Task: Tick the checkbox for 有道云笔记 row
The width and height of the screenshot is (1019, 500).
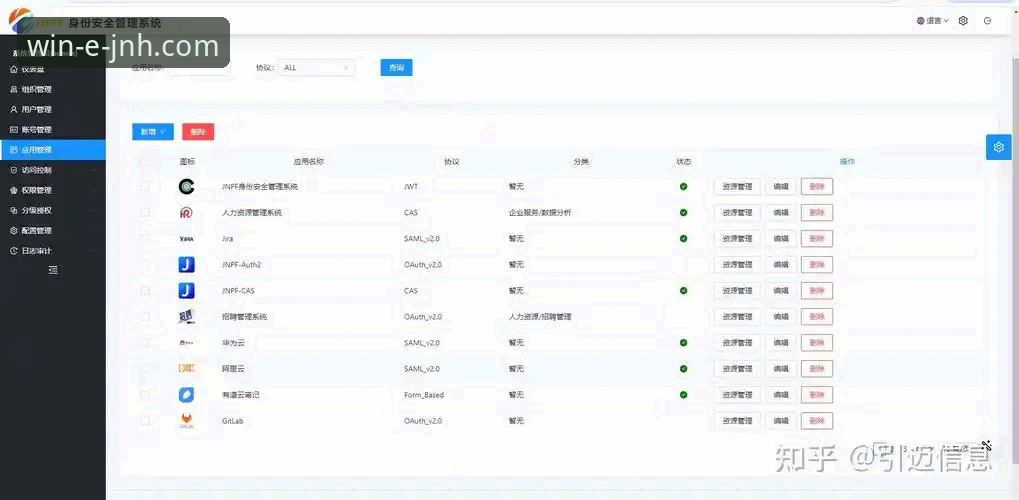Action: (145, 395)
